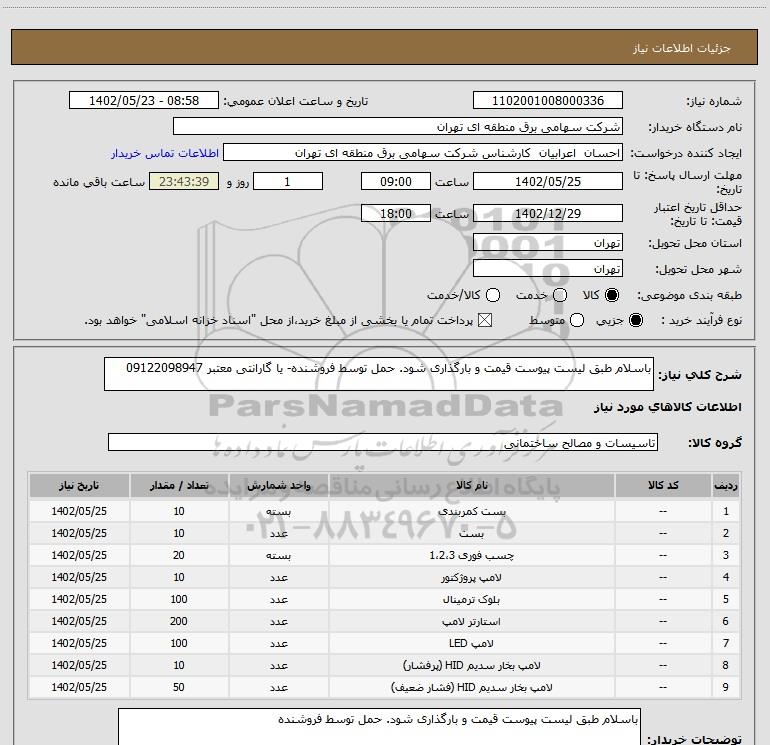770x745 pixels.
Task: Click the delivery city تهران field
Action: pos(548,268)
